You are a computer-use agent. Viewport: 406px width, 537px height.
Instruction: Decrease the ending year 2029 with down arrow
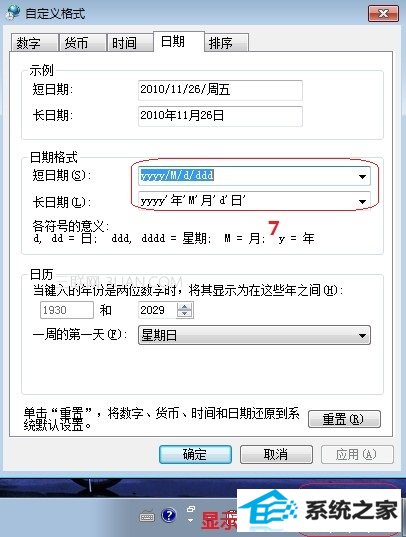185,314
